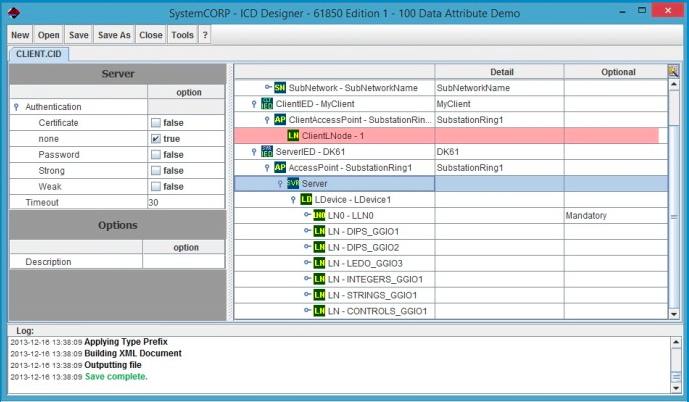Enable the Password authentication checkbox
The height and width of the screenshot is (402, 689).
(155, 155)
